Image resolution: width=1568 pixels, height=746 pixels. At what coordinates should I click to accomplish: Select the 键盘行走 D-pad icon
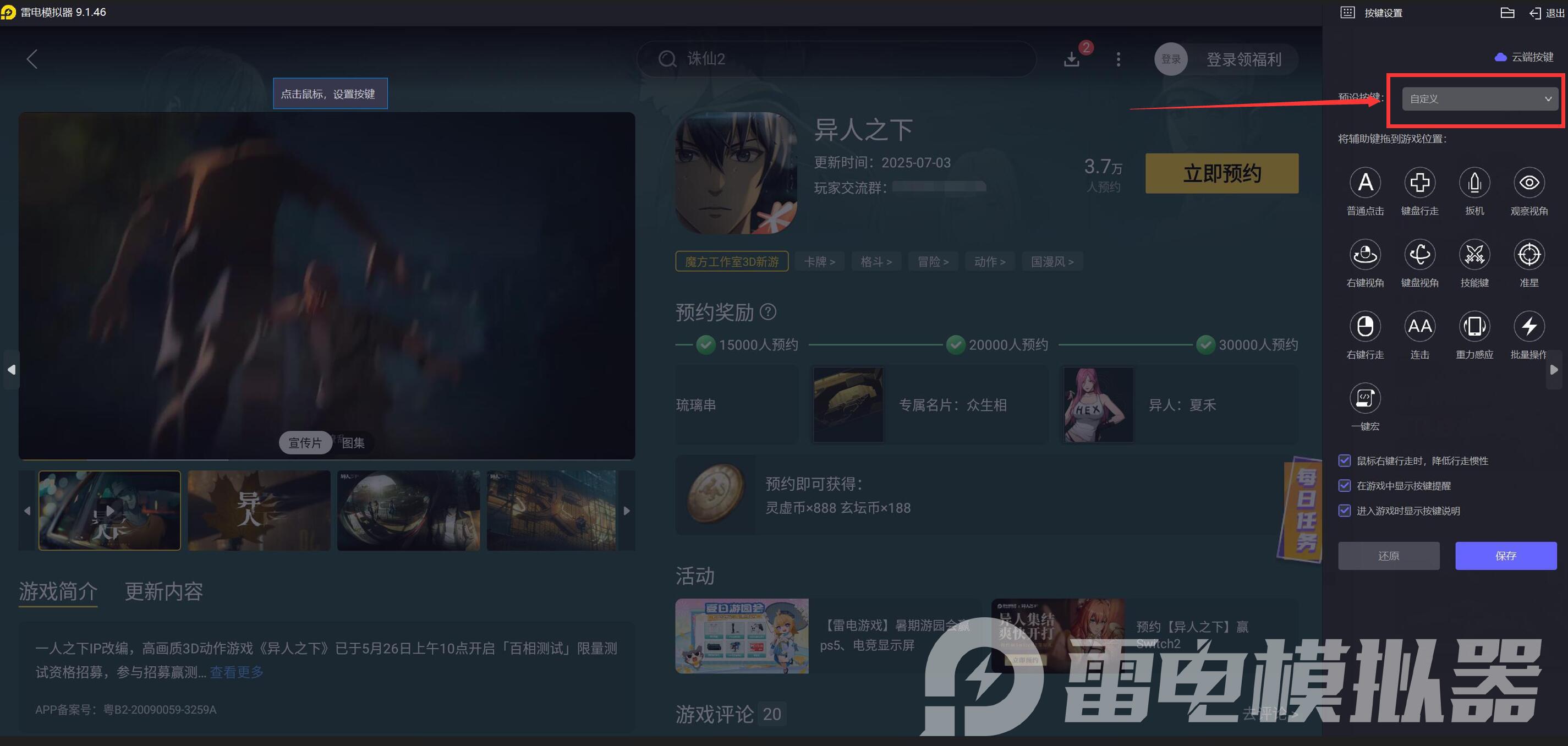(1419, 183)
